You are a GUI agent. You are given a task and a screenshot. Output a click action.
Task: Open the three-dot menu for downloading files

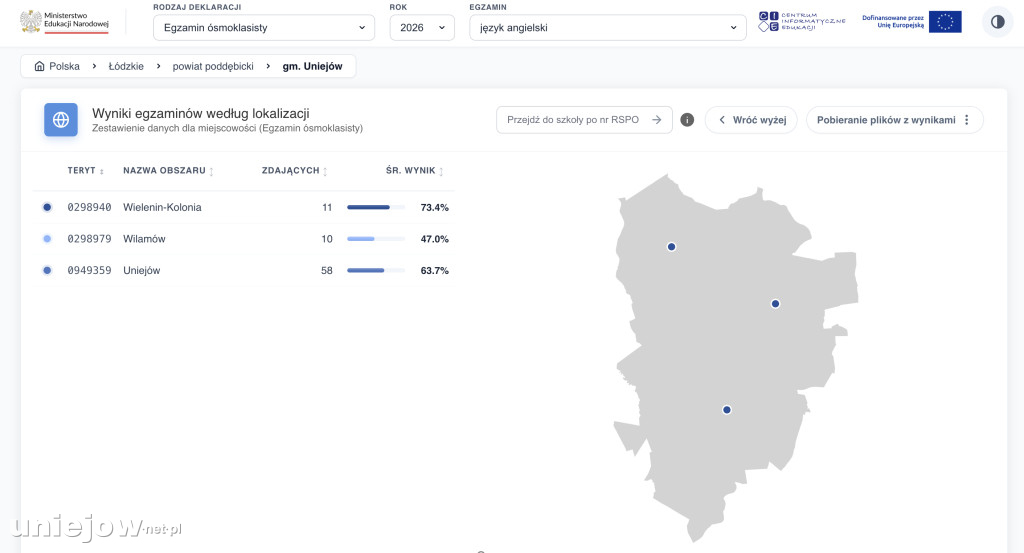point(967,119)
